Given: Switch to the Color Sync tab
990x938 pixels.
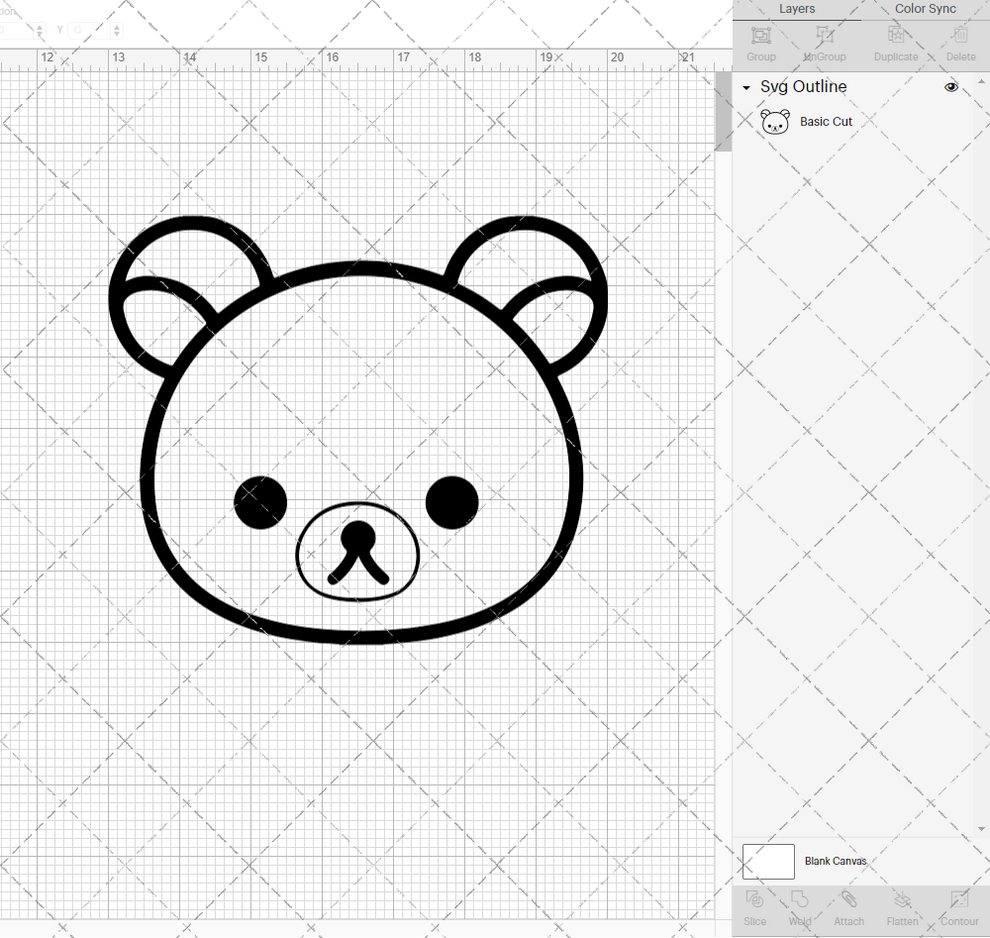Looking at the screenshot, I should [x=924, y=9].
